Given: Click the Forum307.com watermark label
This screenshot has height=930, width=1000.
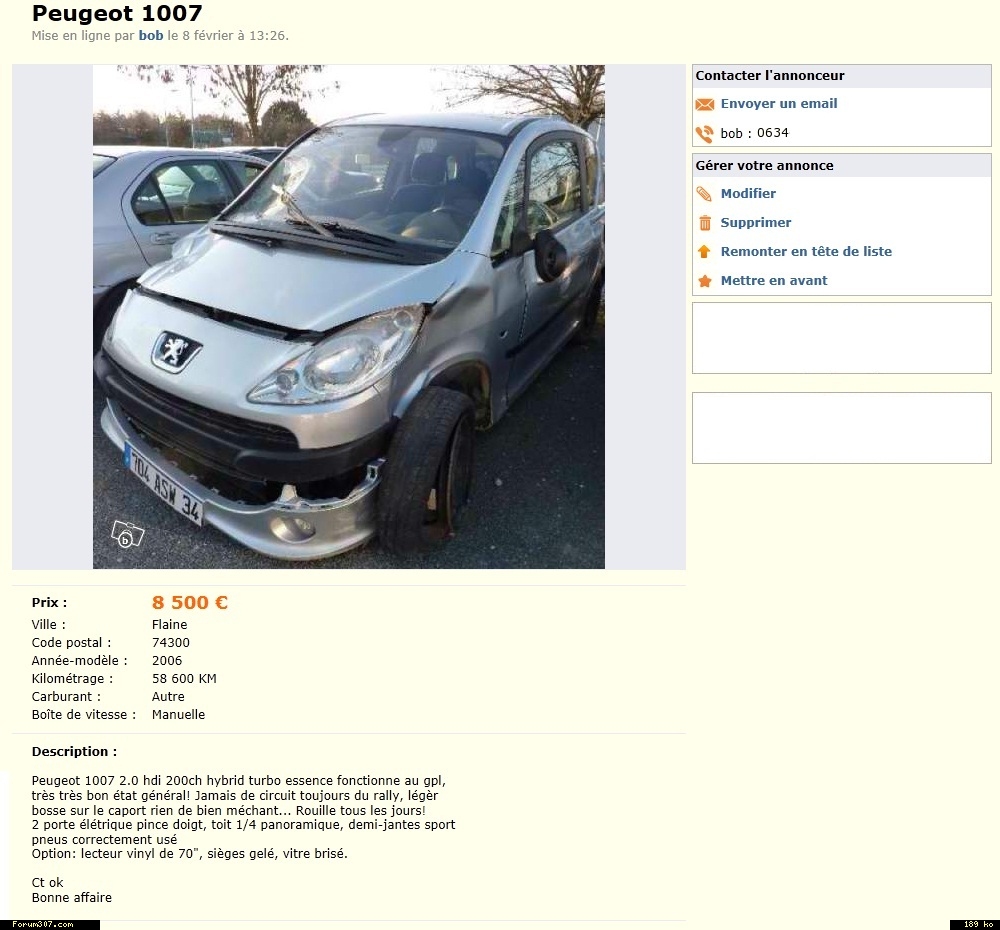Looking at the screenshot, I should point(50,924).
